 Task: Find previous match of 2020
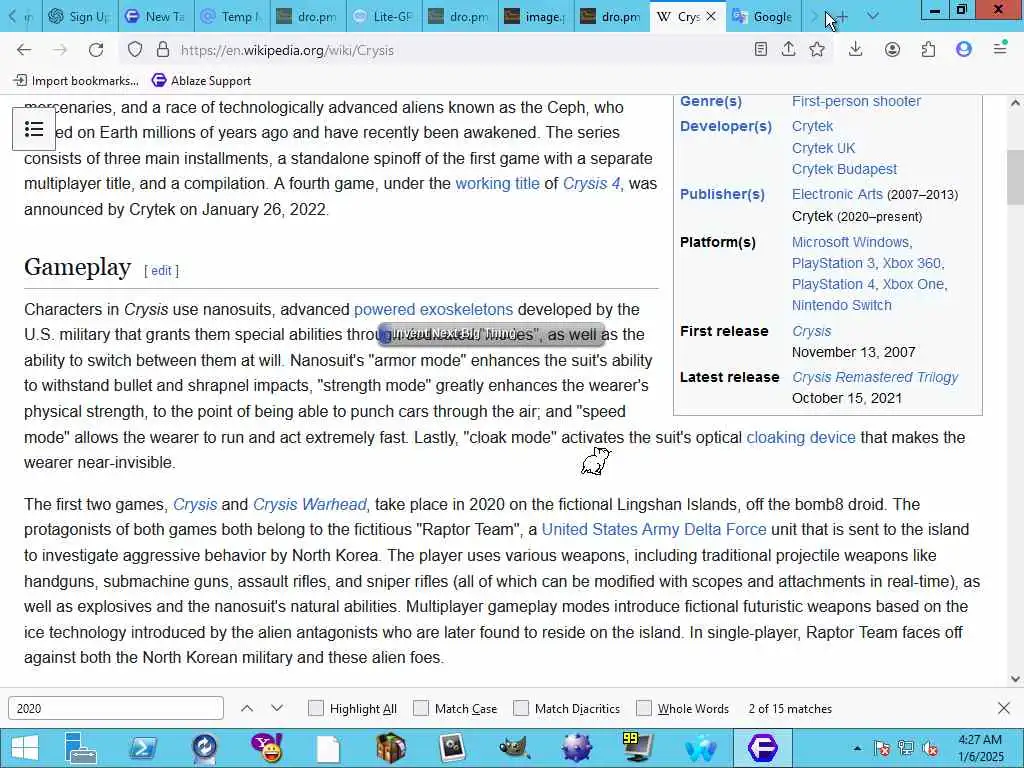pyautogui.click(x=247, y=708)
